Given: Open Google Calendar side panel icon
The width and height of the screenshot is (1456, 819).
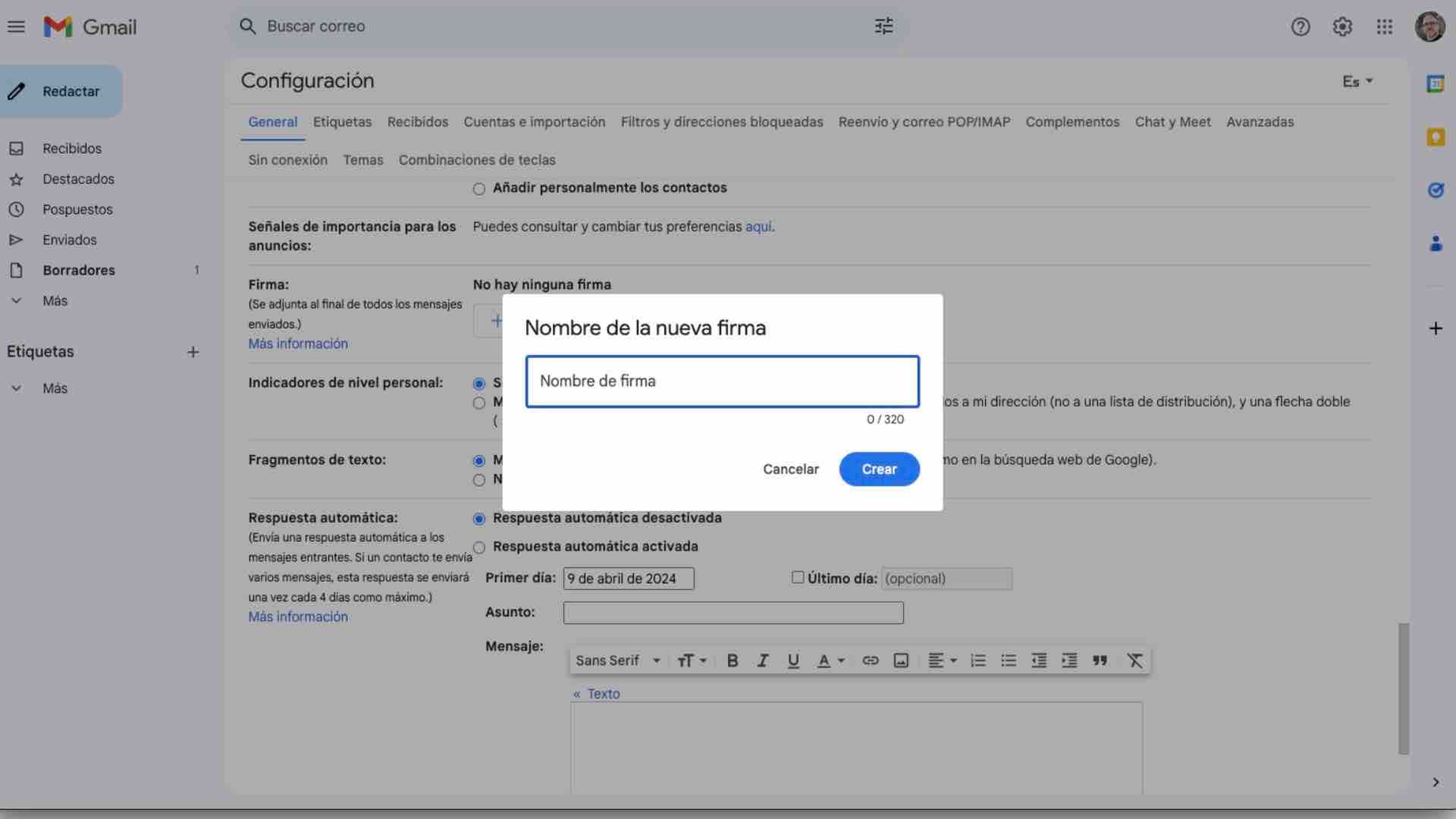Looking at the screenshot, I should point(1435,84).
